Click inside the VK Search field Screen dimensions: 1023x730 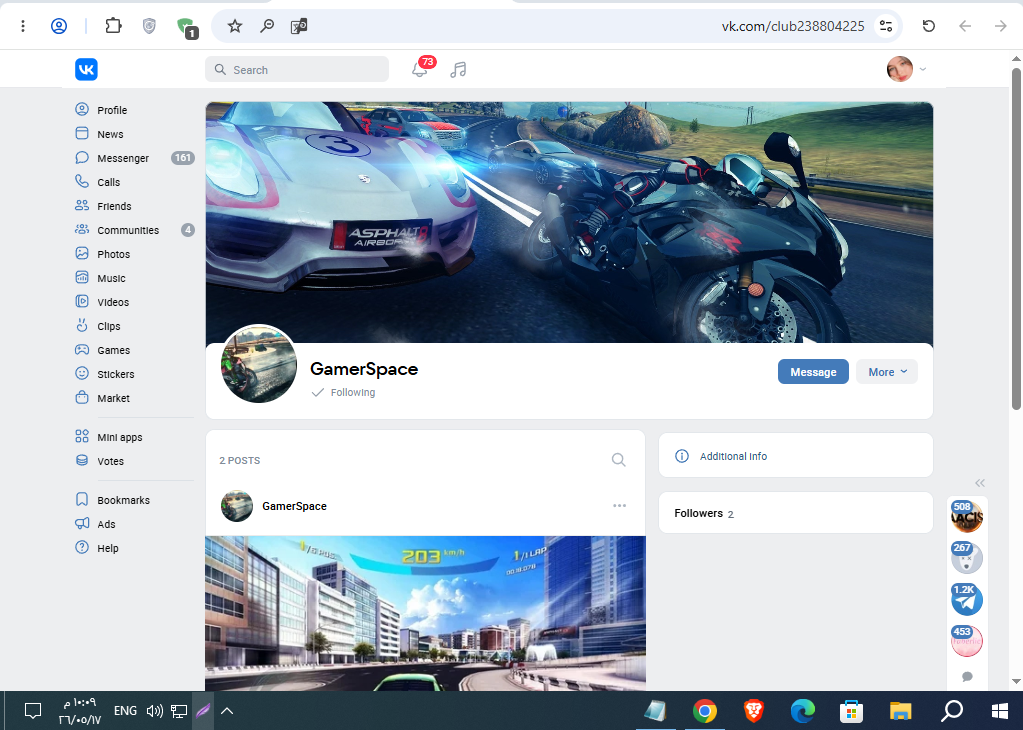297,69
